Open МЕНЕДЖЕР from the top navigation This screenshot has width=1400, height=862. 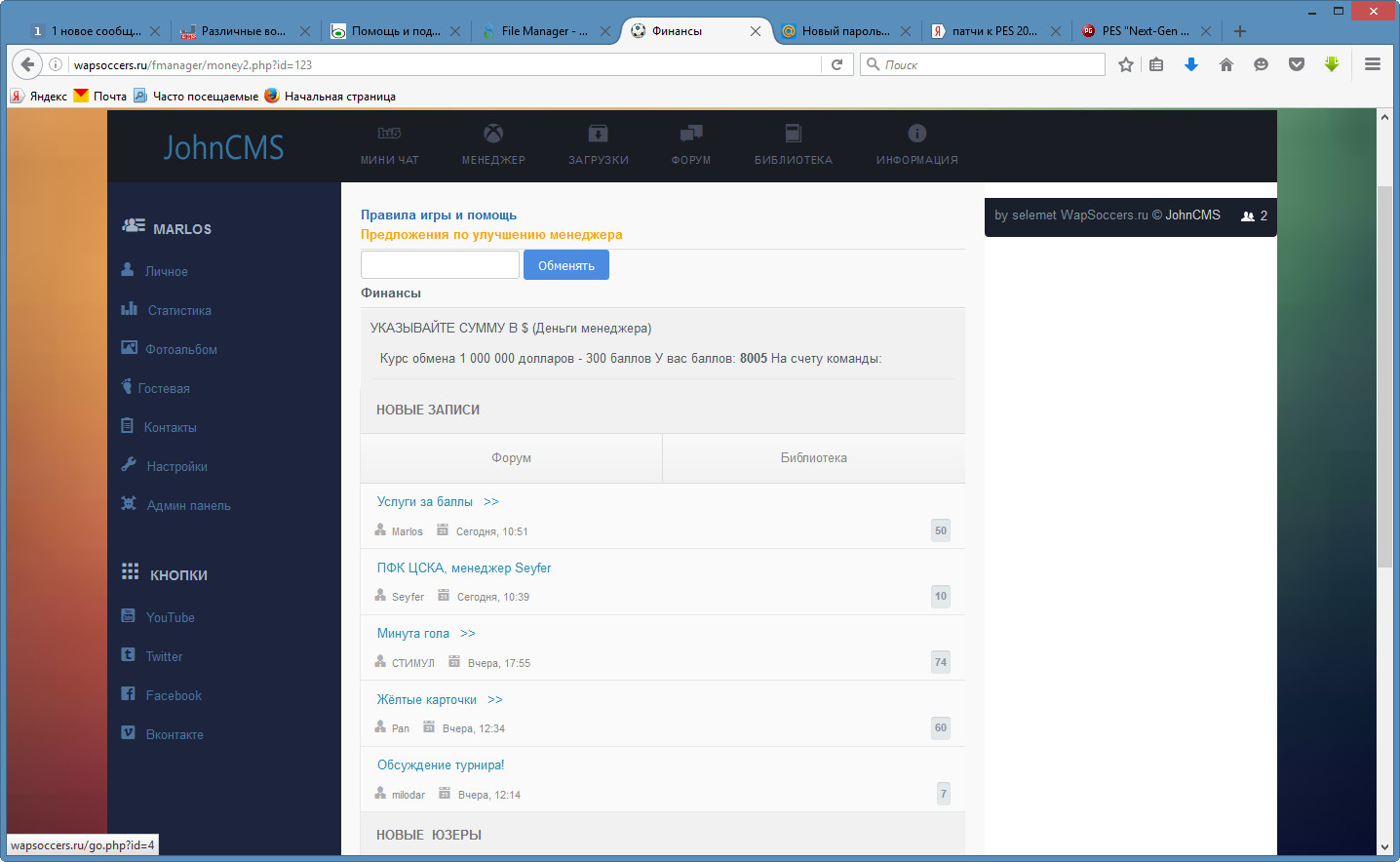pos(493,145)
